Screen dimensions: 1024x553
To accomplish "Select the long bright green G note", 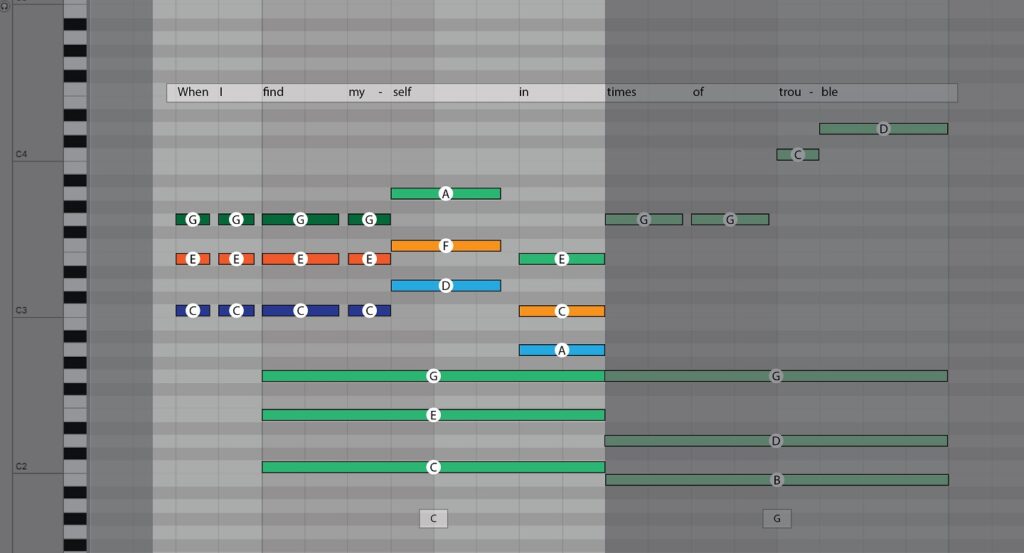I will 433,375.
